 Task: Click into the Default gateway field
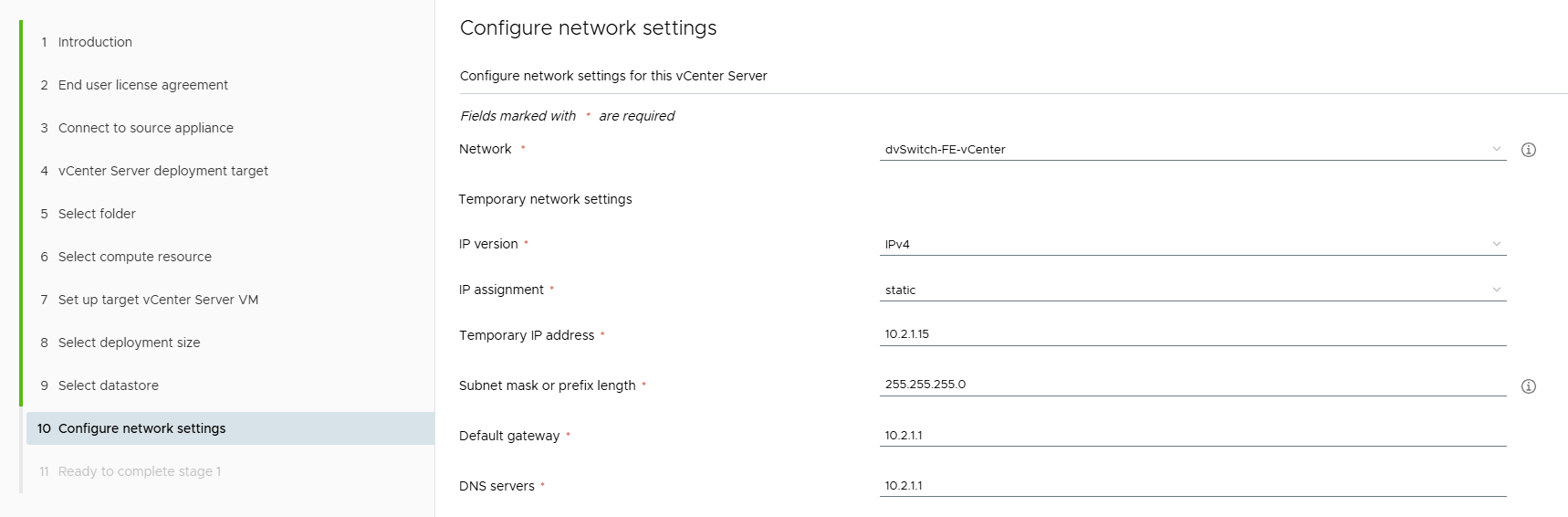pyautogui.click(x=1192, y=436)
